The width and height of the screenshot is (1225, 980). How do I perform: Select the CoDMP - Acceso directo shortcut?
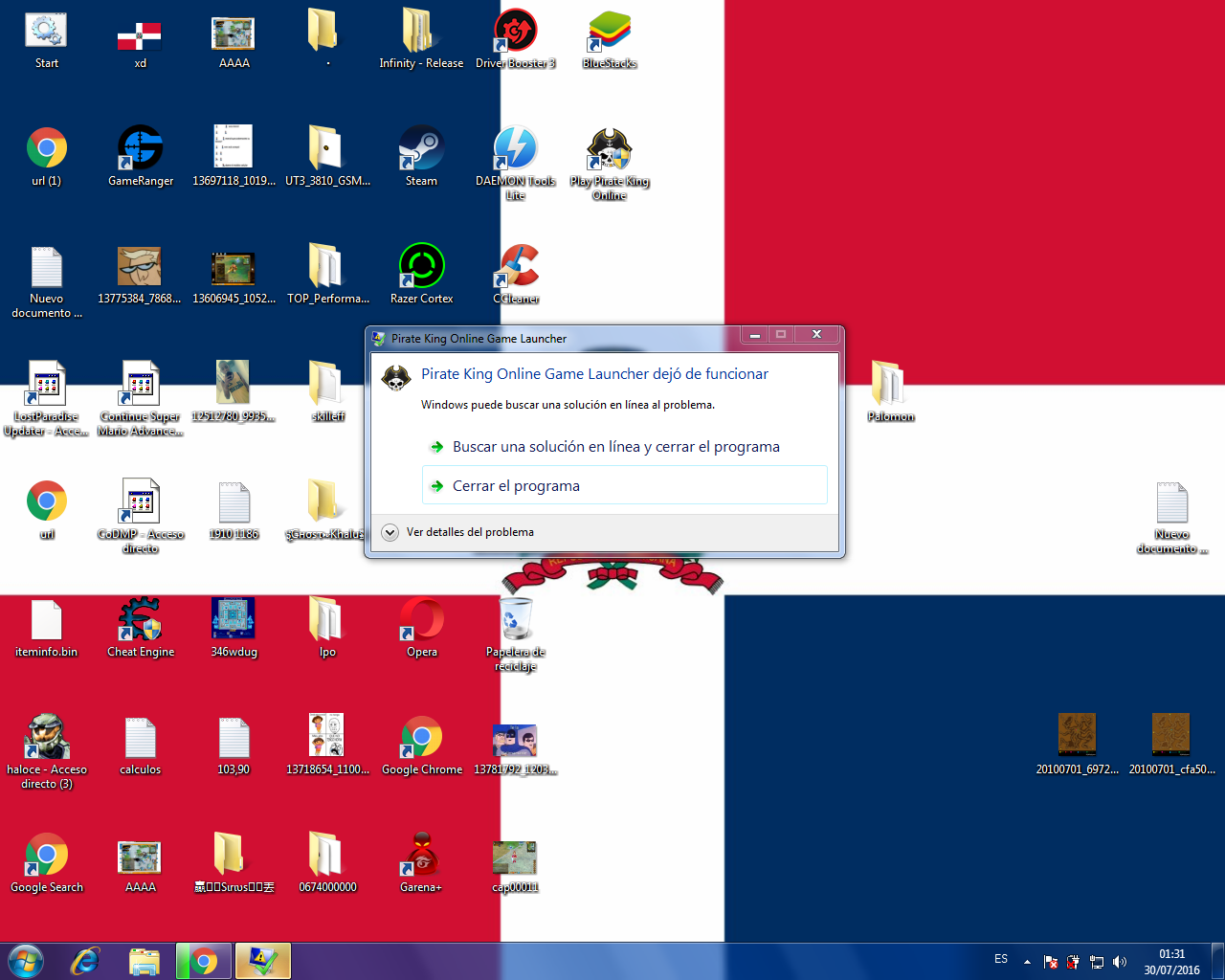click(141, 517)
